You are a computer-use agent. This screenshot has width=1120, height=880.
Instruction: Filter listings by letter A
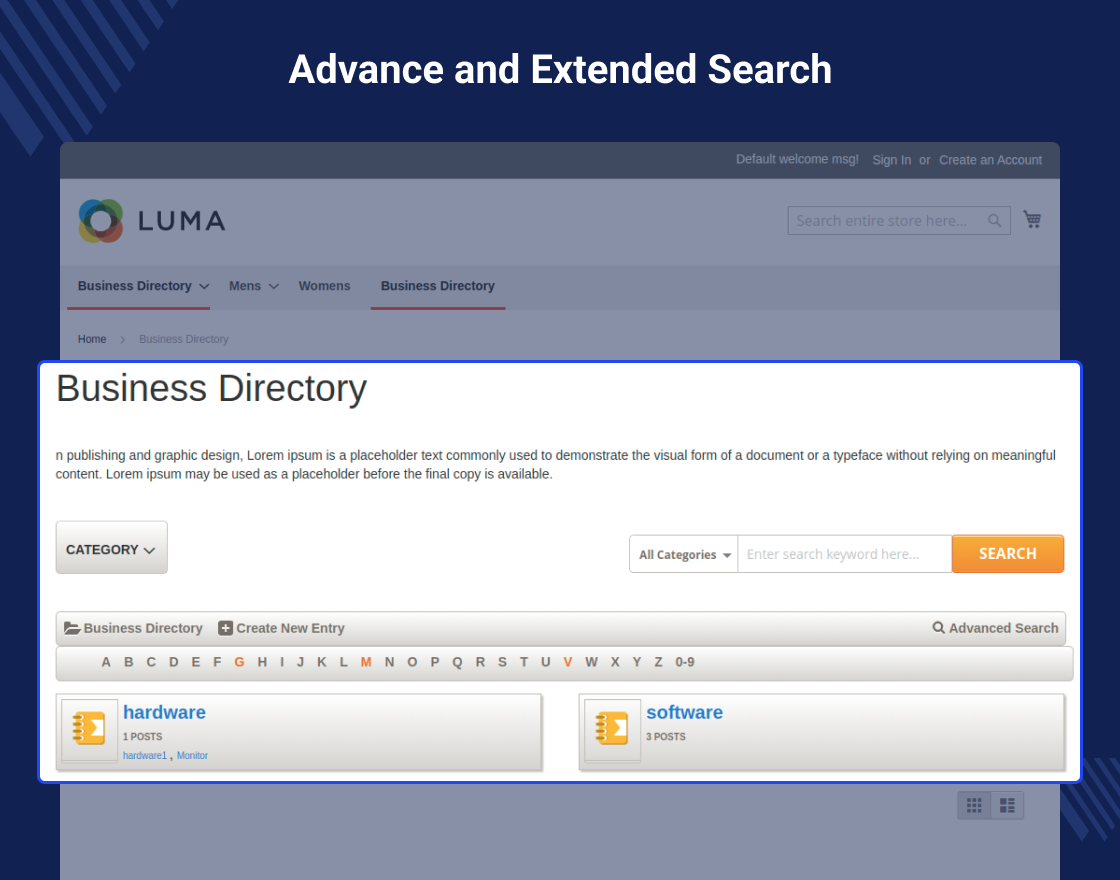pyautogui.click(x=106, y=662)
